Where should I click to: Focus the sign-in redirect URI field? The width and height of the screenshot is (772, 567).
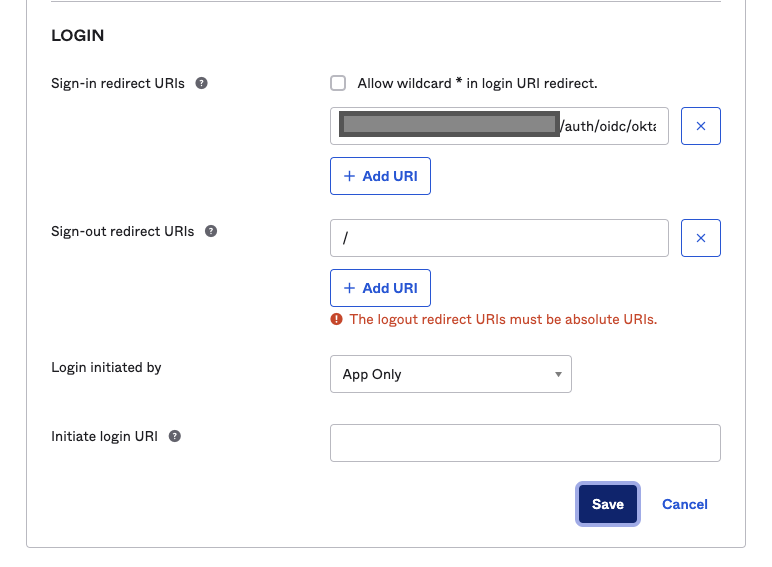coord(499,126)
